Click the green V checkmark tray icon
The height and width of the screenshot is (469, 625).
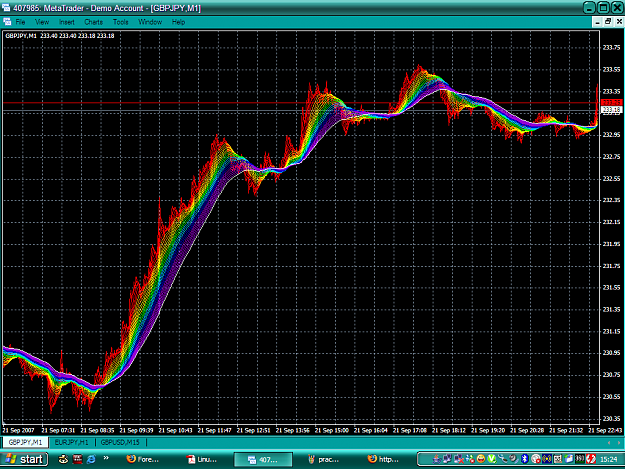click(x=492, y=459)
